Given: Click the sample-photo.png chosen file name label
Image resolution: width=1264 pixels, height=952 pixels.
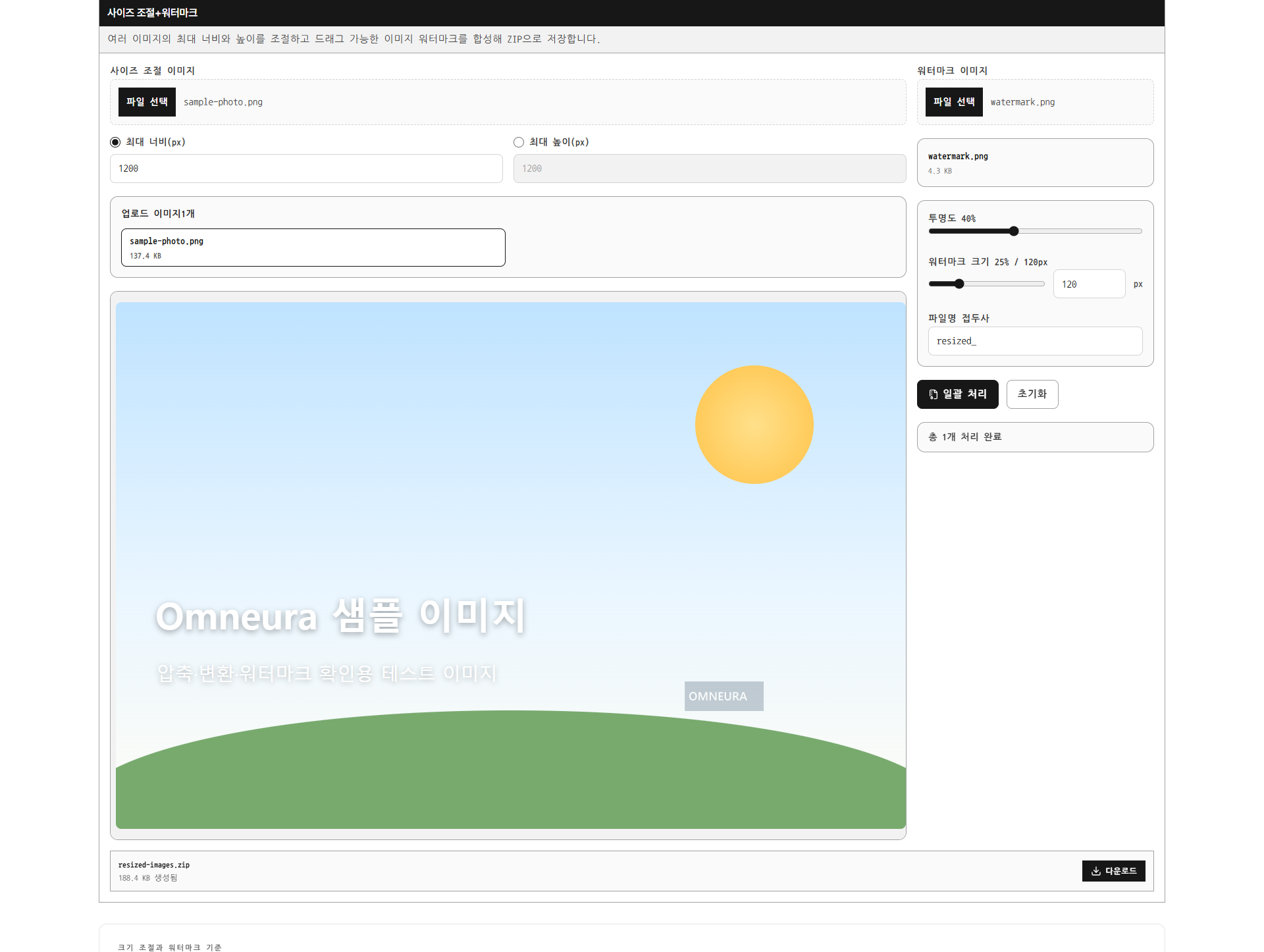Looking at the screenshot, I should (223, 102).
